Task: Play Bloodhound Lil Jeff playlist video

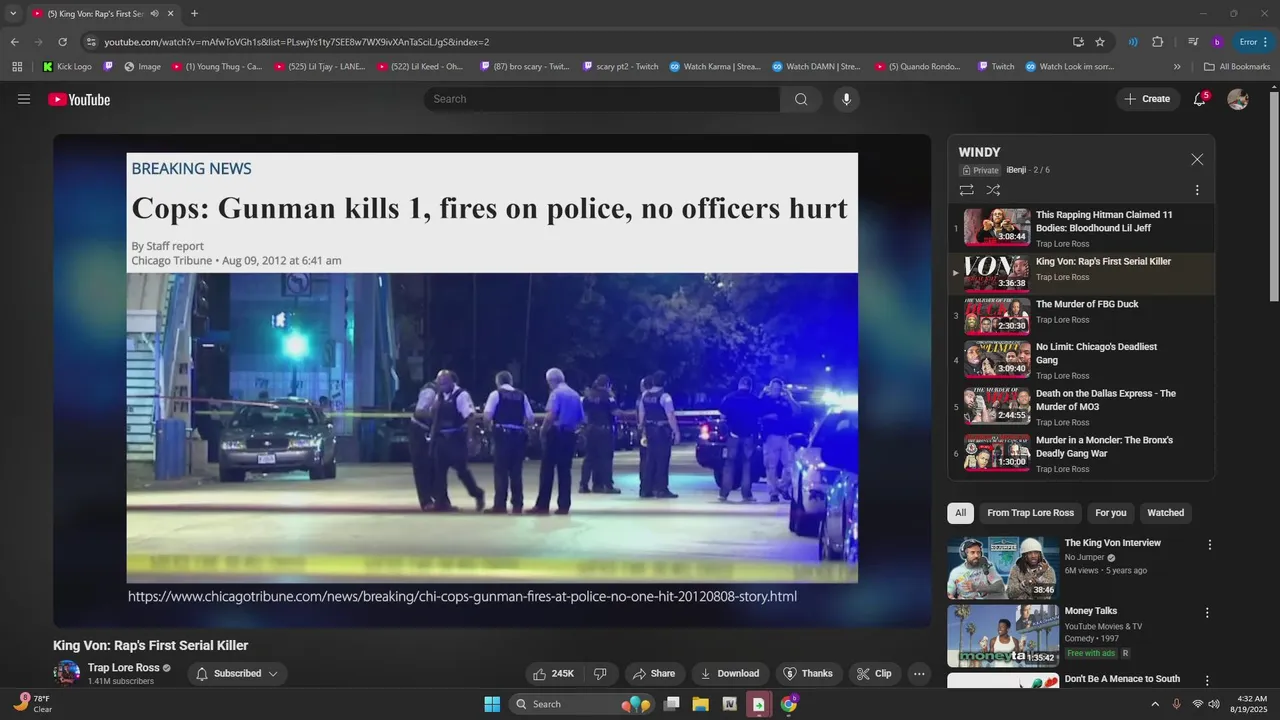Action: tap(1081, 228)
